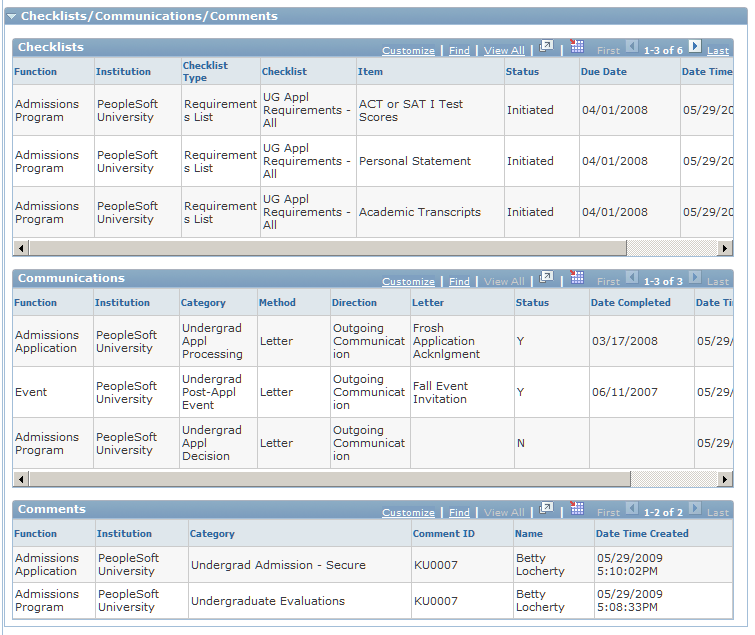Open Comments grid in new window icon
The width and height of the screenshot is (755, 635).
[546, 509]
